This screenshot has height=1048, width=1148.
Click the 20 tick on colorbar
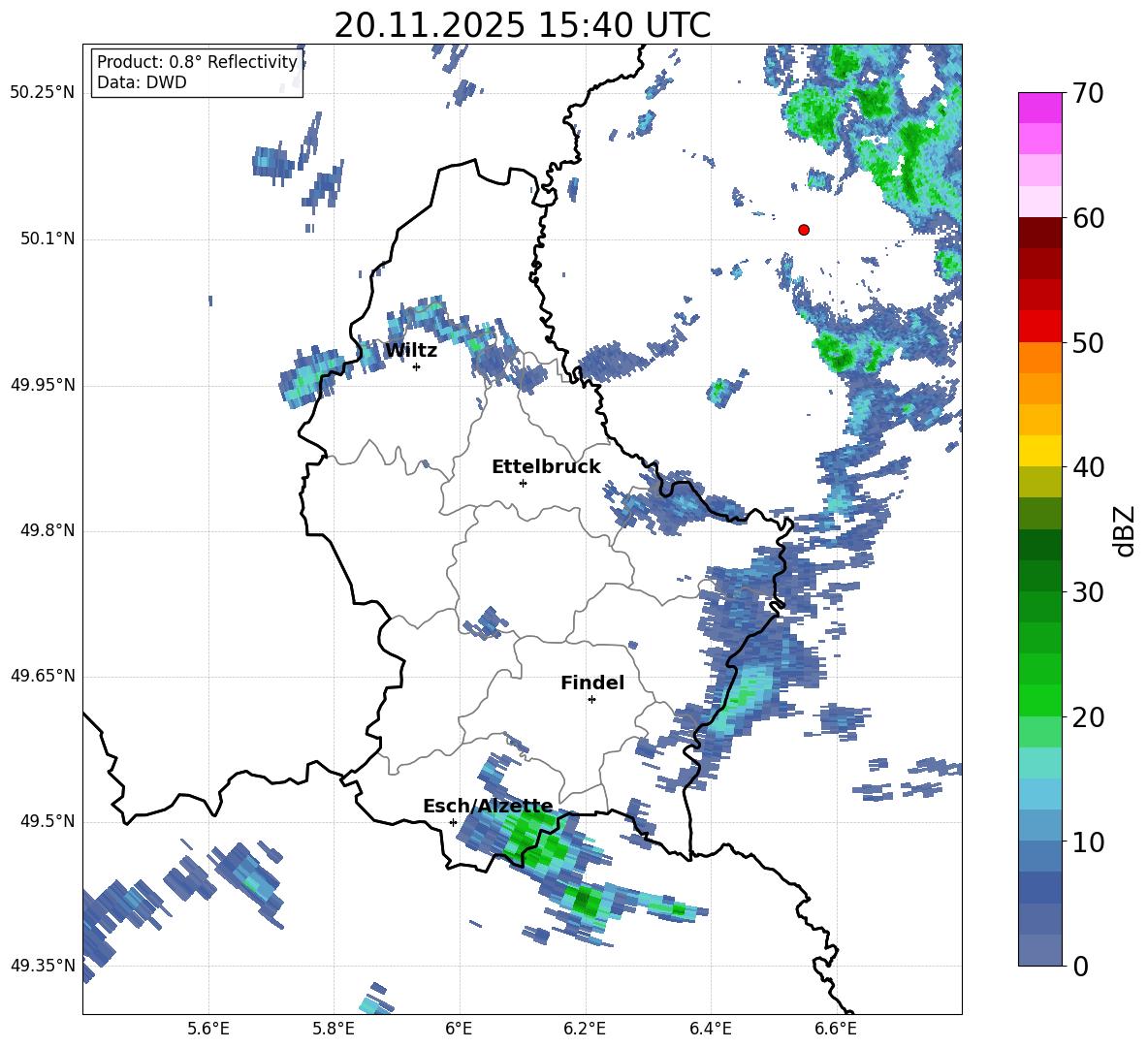pos(1088,716)
